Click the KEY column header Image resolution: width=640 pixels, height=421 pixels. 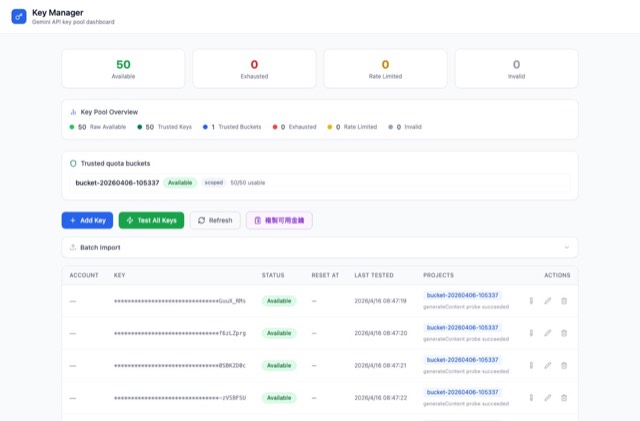click(120, 275)
